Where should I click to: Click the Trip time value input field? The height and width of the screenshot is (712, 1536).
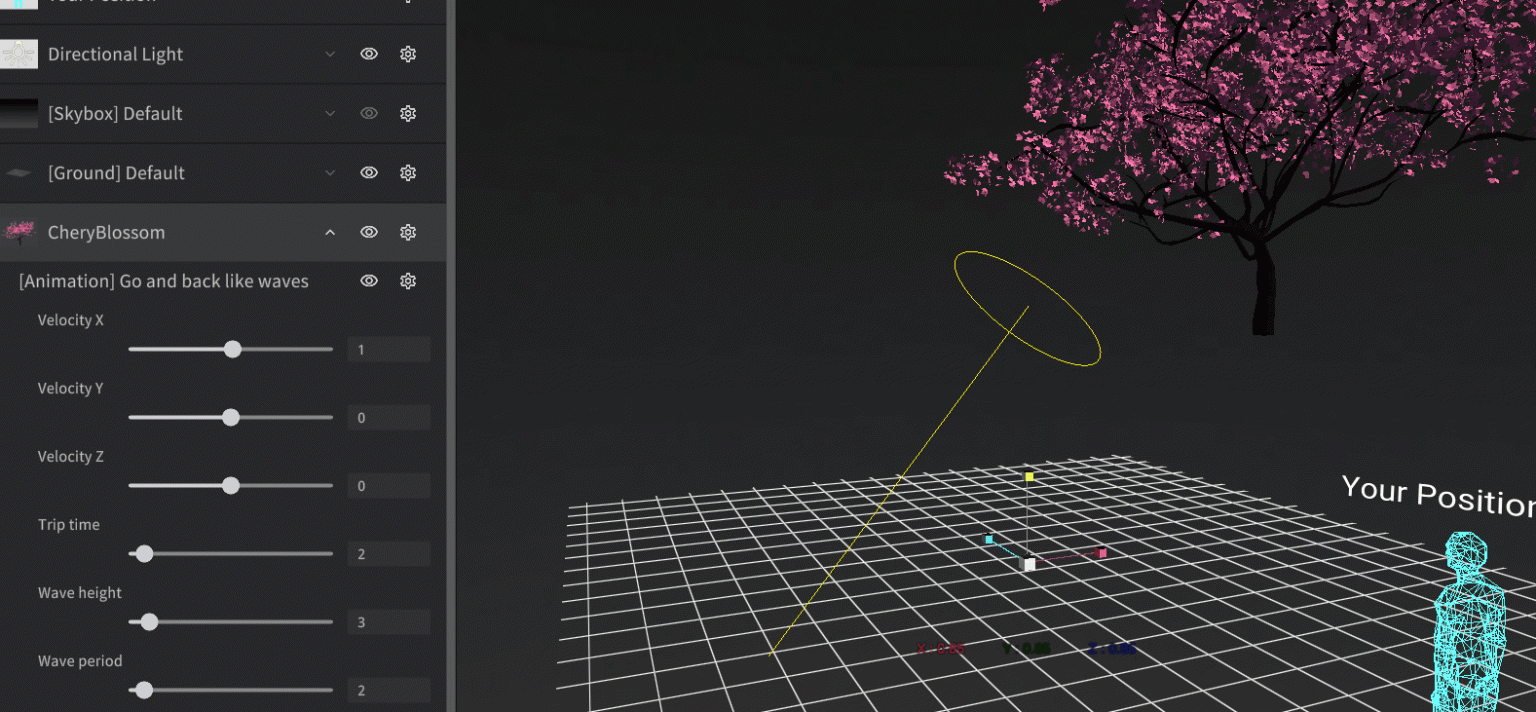(x=389, y=553)
